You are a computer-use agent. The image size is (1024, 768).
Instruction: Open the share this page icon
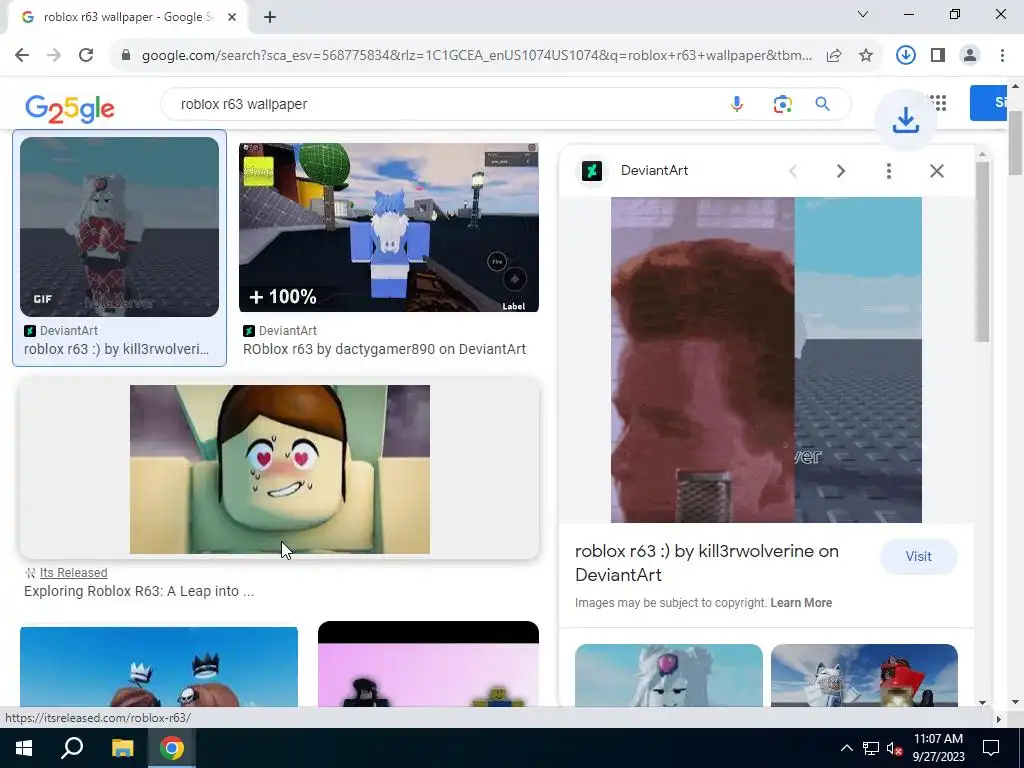(x=834, y=56)
